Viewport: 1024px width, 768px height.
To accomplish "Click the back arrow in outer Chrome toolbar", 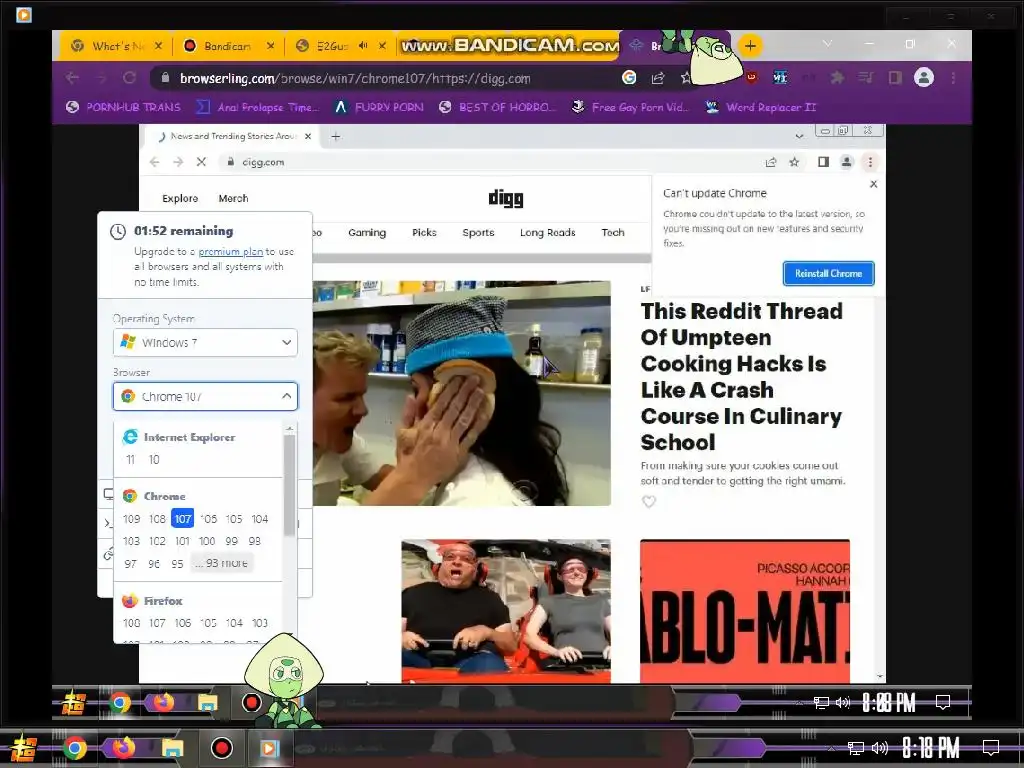I will pyautogui.click(x=72, y=78).
